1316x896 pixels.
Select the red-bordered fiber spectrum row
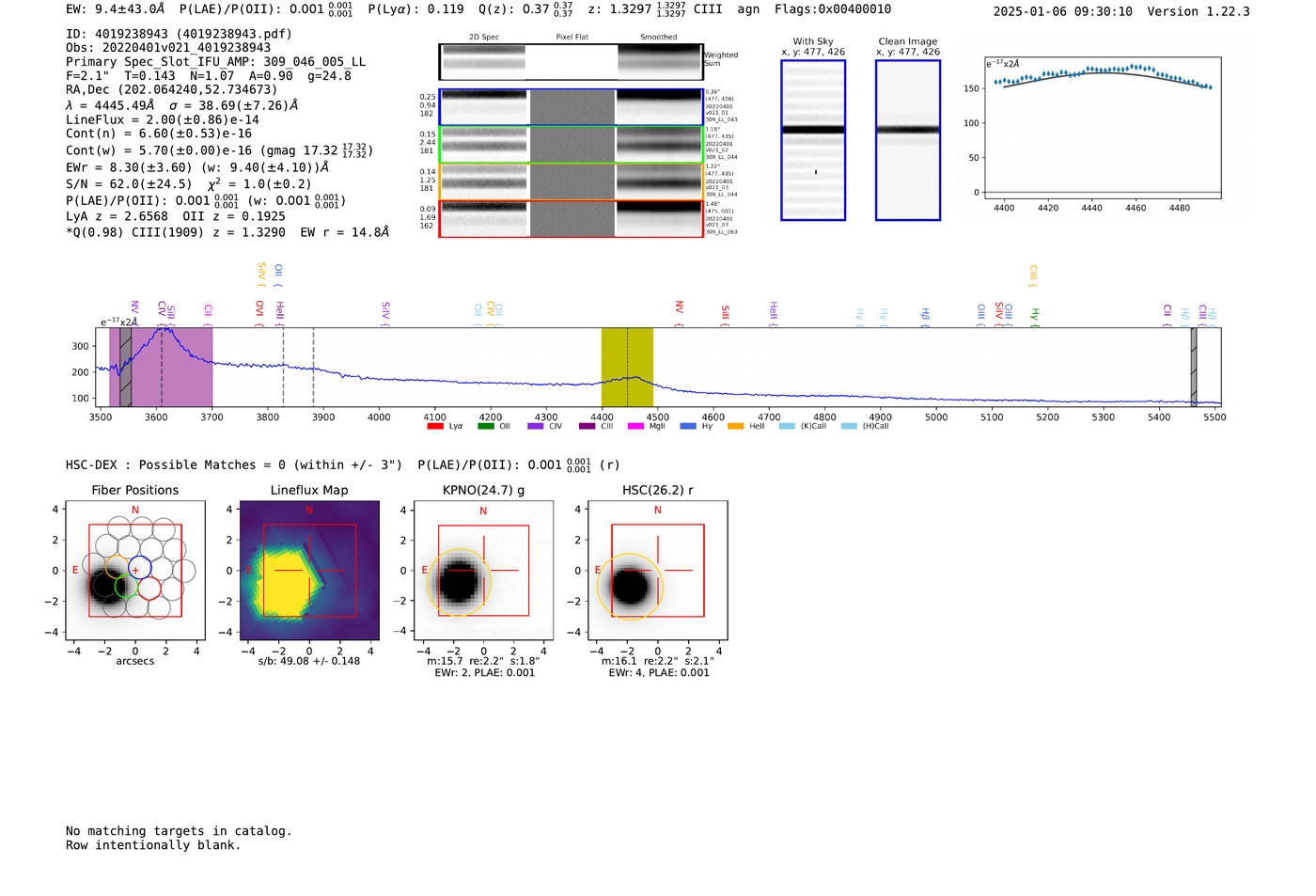coord(572,219)
